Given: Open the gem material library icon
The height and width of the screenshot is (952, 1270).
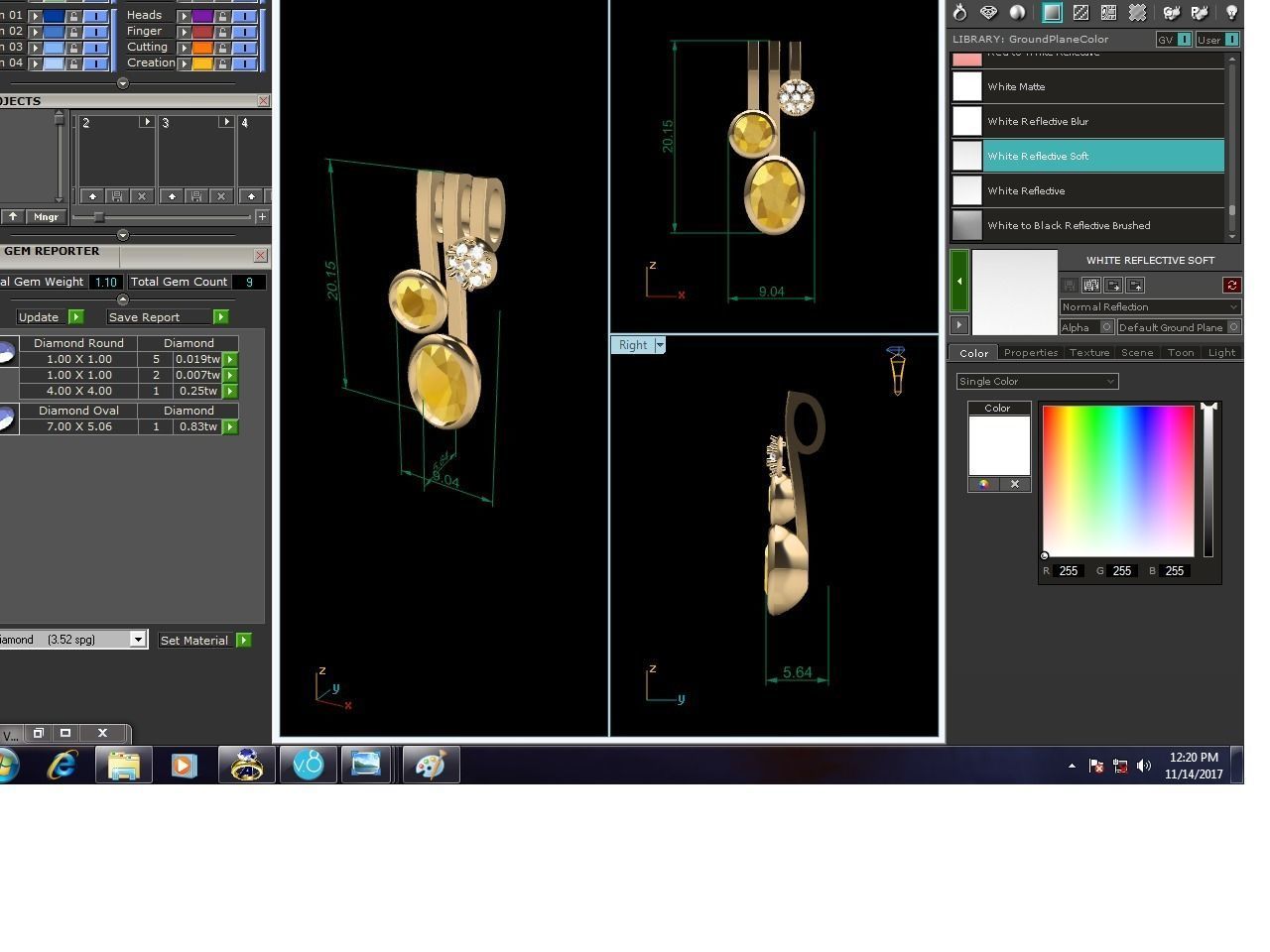Looking at the screenshot, I should point(988,13).
